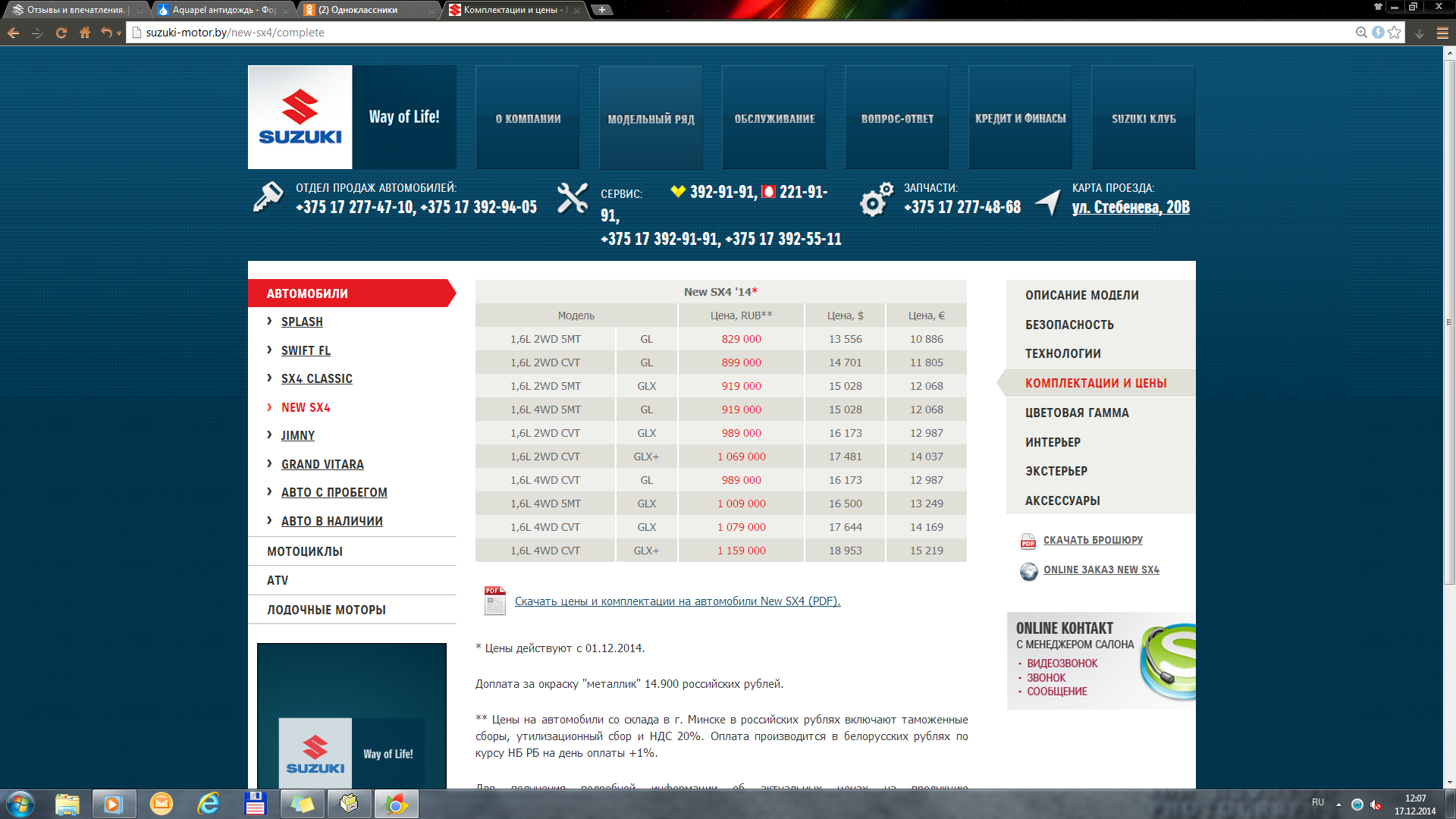Click the ул. Стебенева, 20В map link

tap(1130, 207)
